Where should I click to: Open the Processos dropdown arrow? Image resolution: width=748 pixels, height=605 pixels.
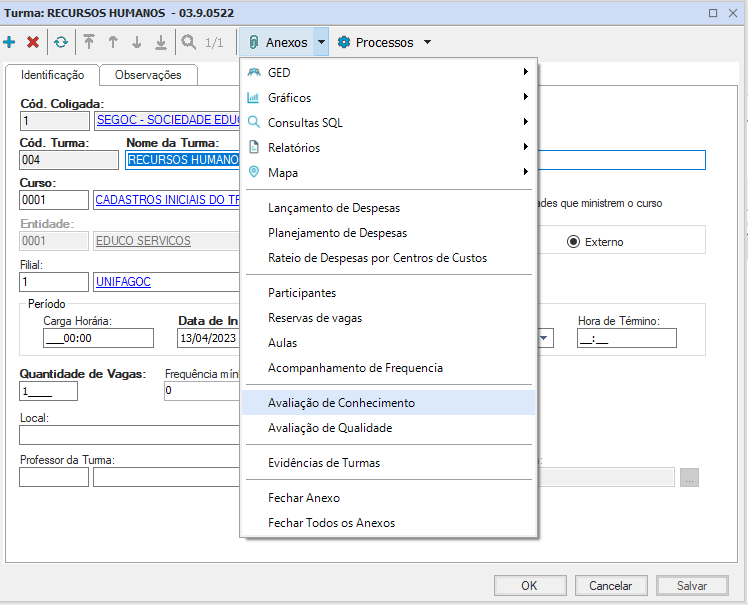[427, 43]
